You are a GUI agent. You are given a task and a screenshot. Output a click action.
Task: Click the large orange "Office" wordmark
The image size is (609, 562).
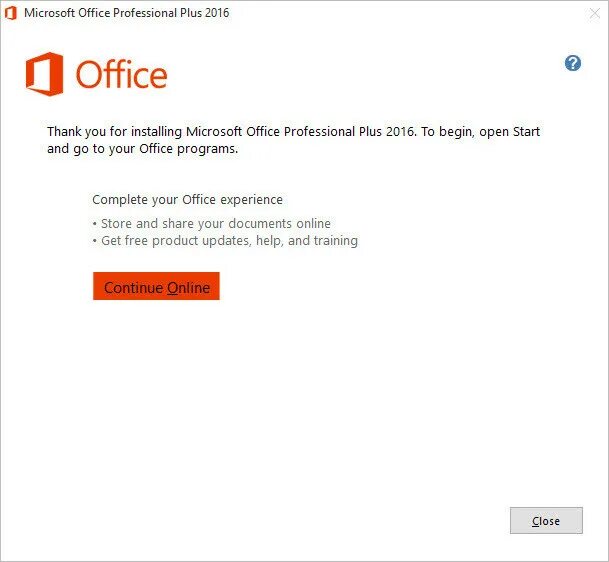[x=121, y=75]
